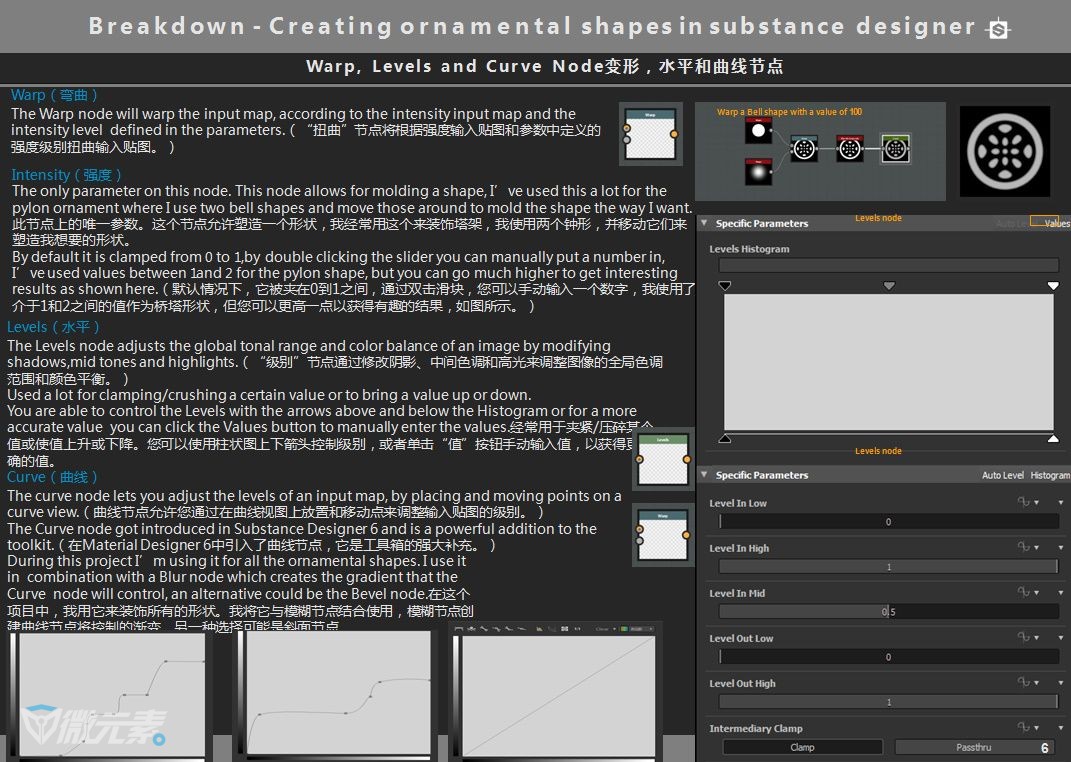The image size is (1071, 762).
Task: Open far-right arrow menu on Level Out Low row
Action: tap(1061, 638)
